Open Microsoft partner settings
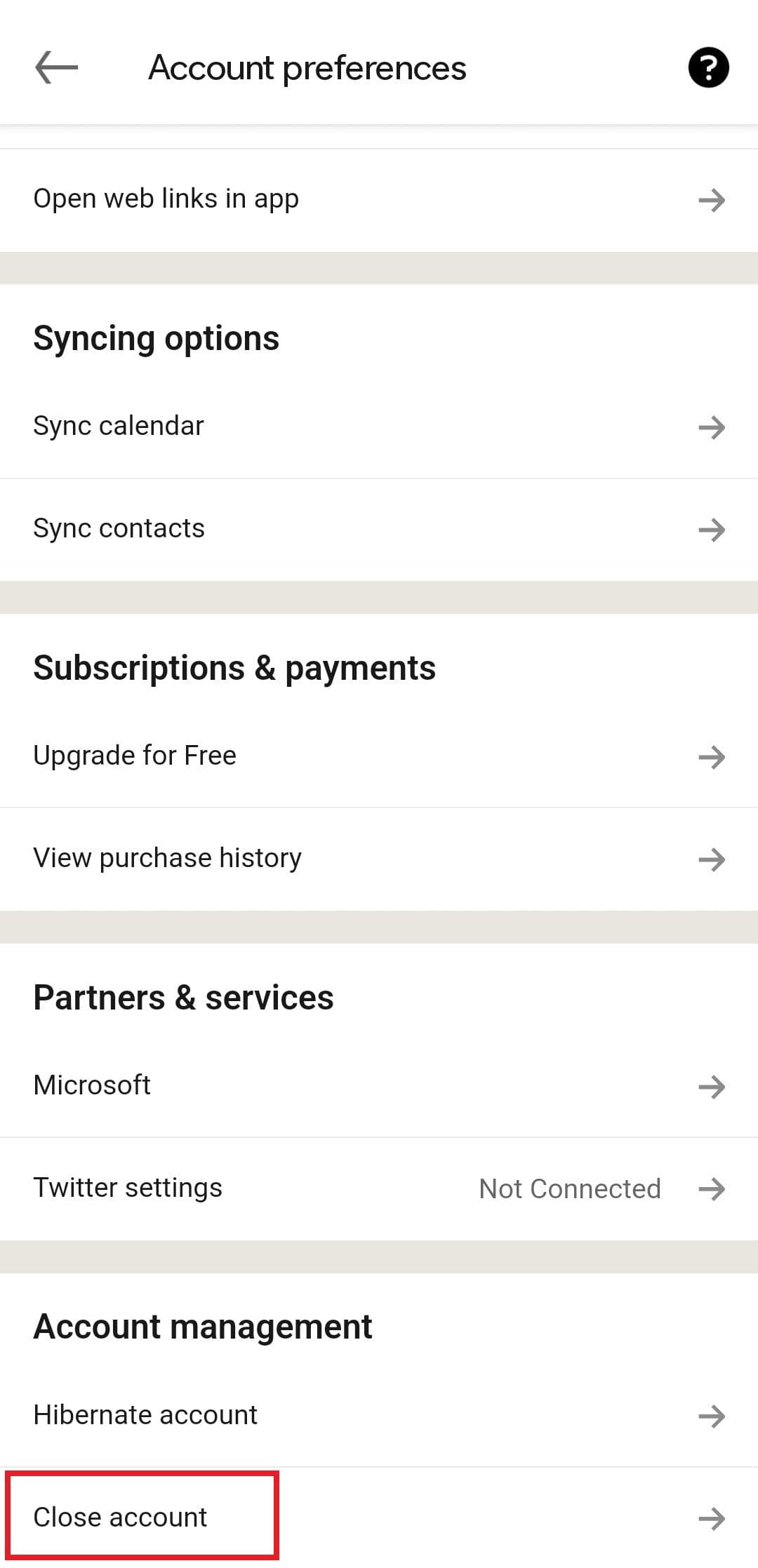This screenshot has height=1568, width=758. (92, 1085)
